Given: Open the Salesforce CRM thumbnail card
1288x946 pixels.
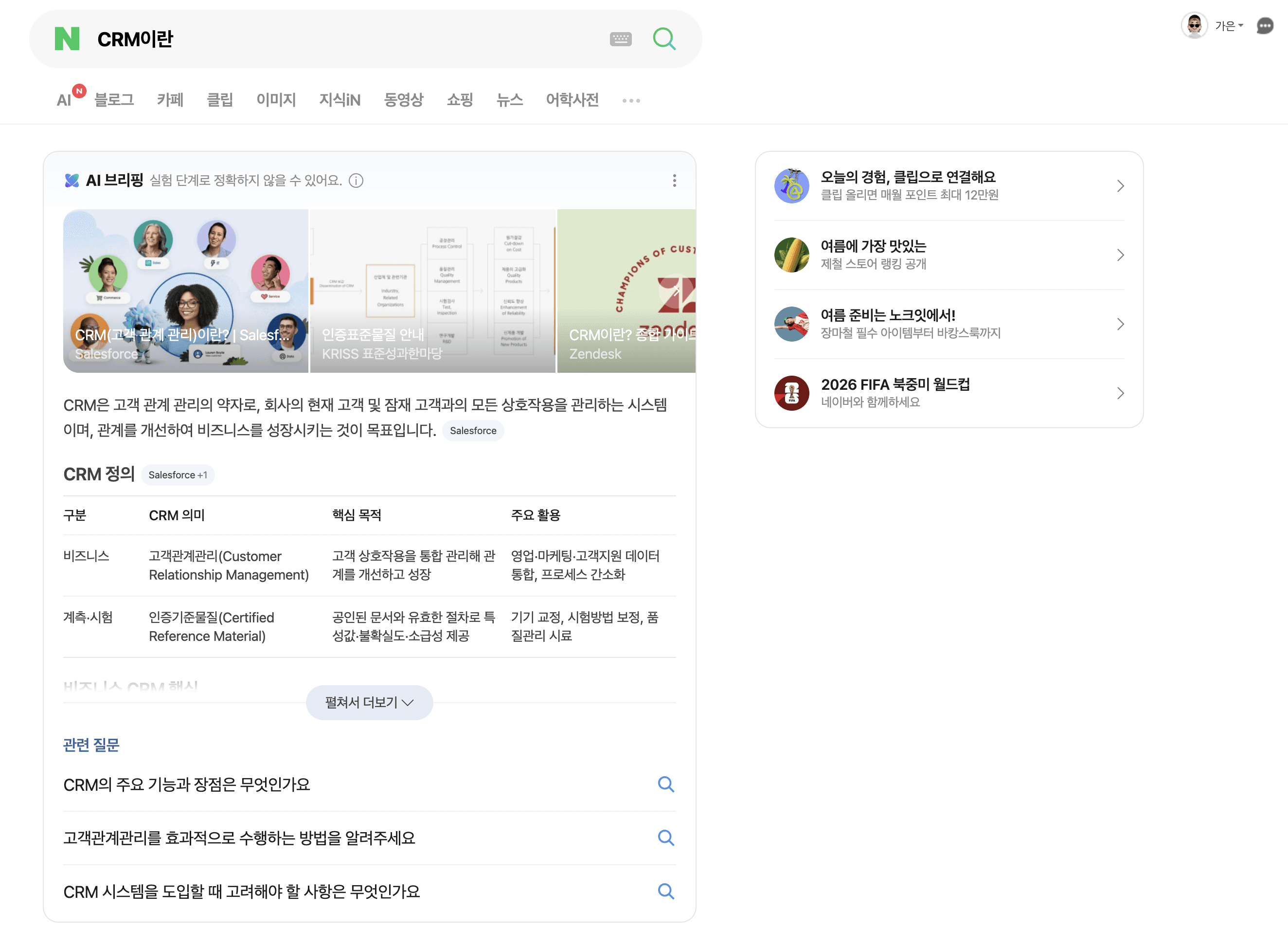Looking at the screenshot, I should coord(185,291).
